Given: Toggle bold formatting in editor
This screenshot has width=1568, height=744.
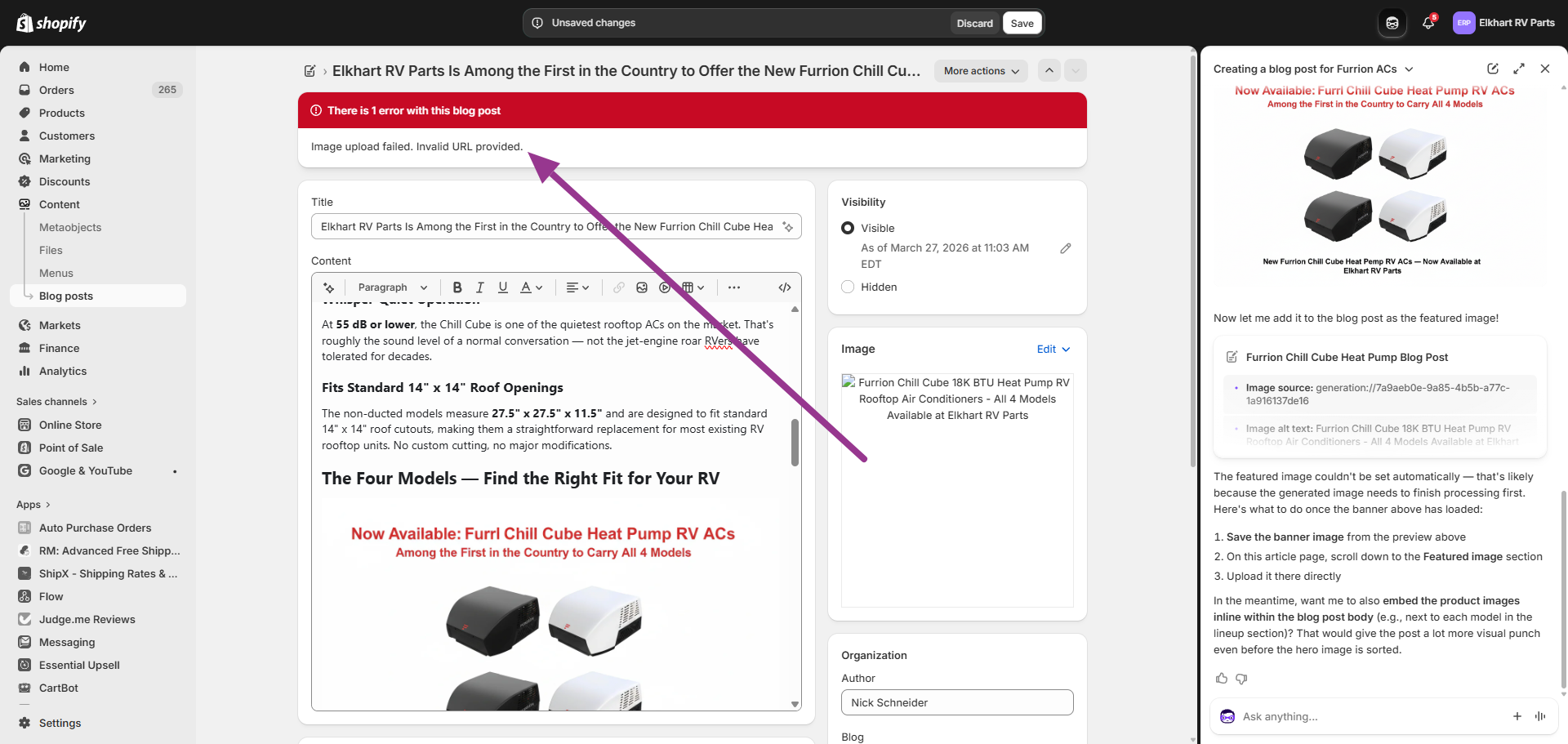Looking at the screenshot, I should pos(457,287).
